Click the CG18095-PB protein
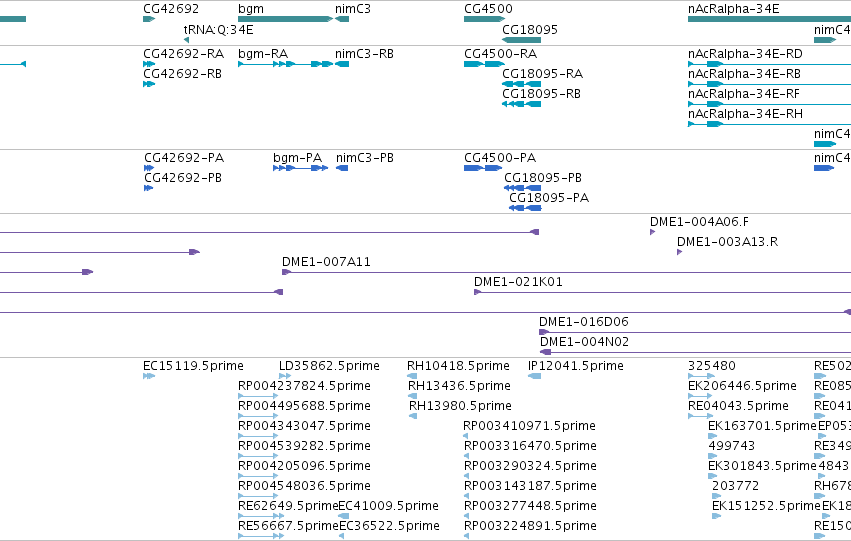Viewport: 851px width, 541px height. (523, 188)
